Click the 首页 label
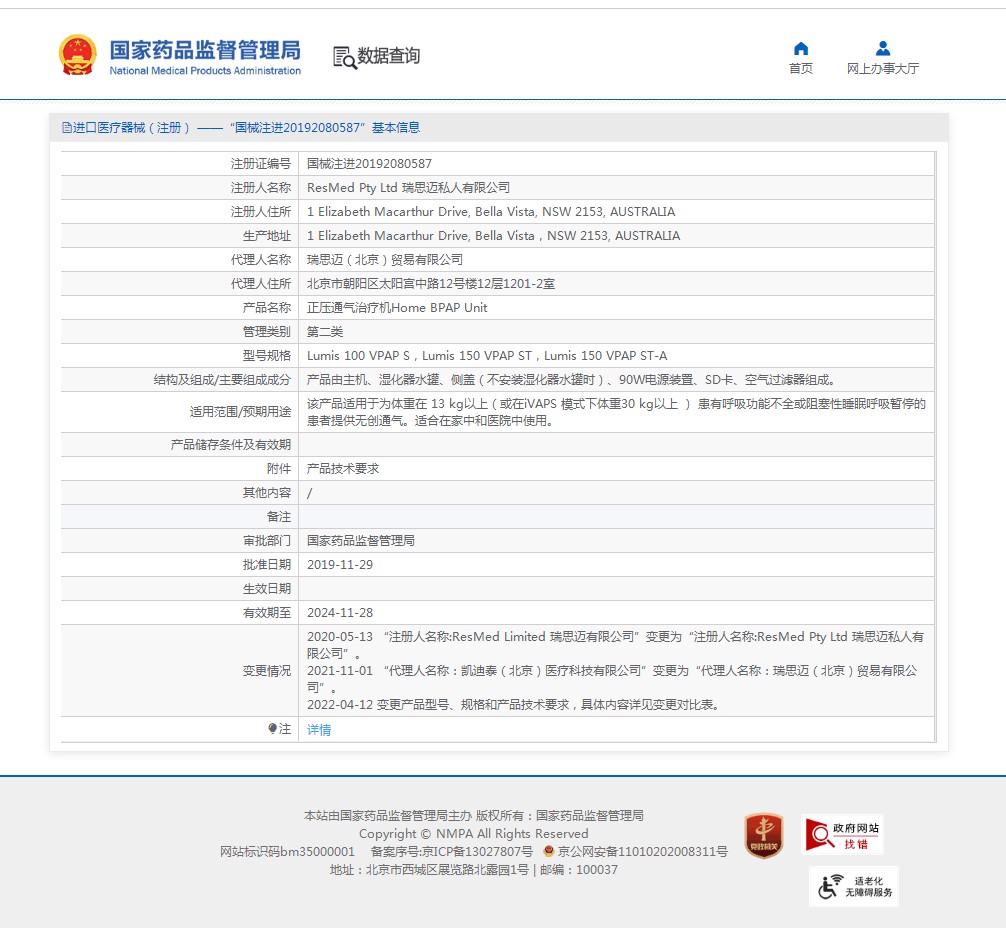 point(801,68)
